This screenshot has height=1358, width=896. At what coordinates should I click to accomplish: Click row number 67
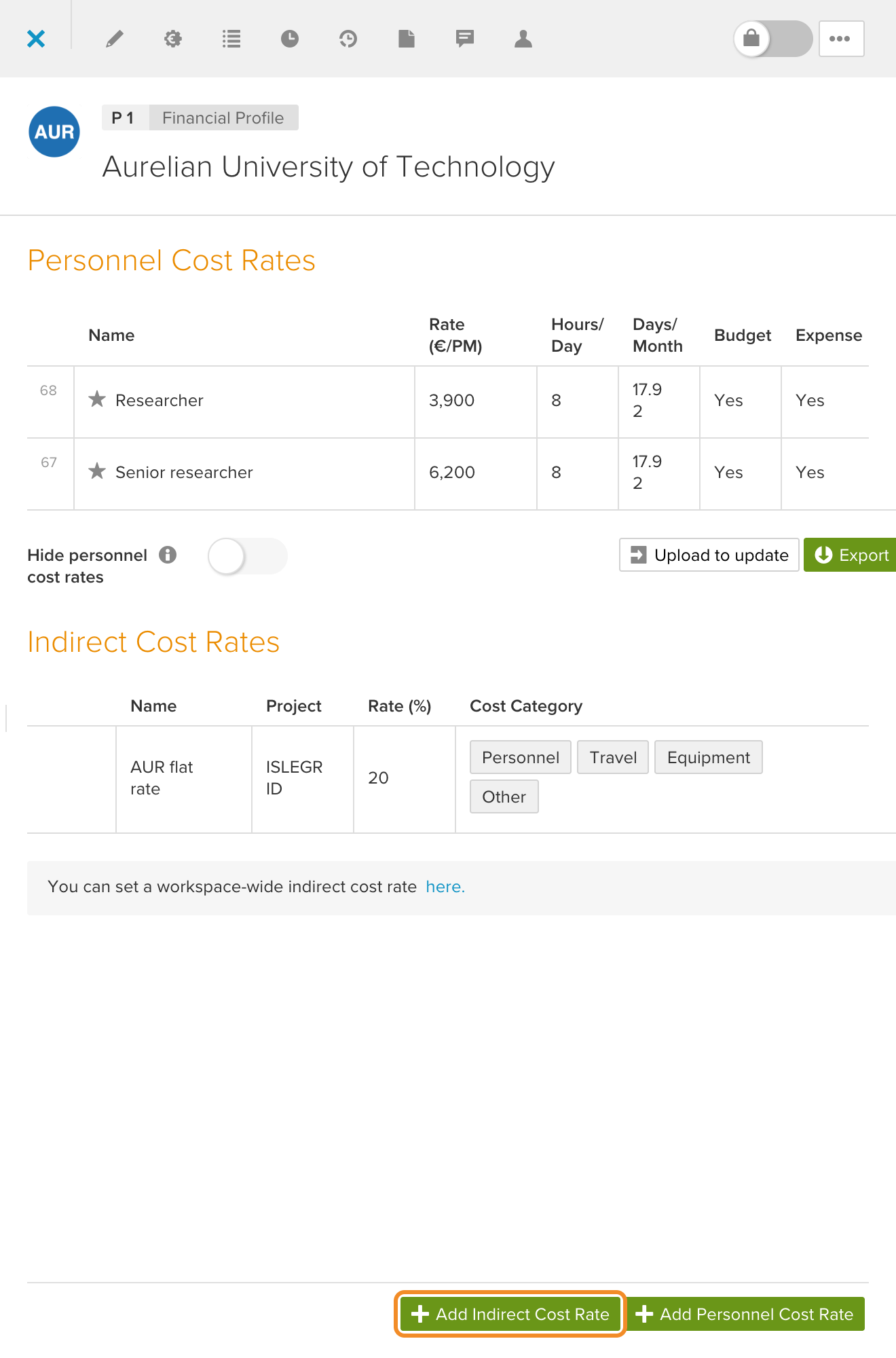tap(49, 462)
